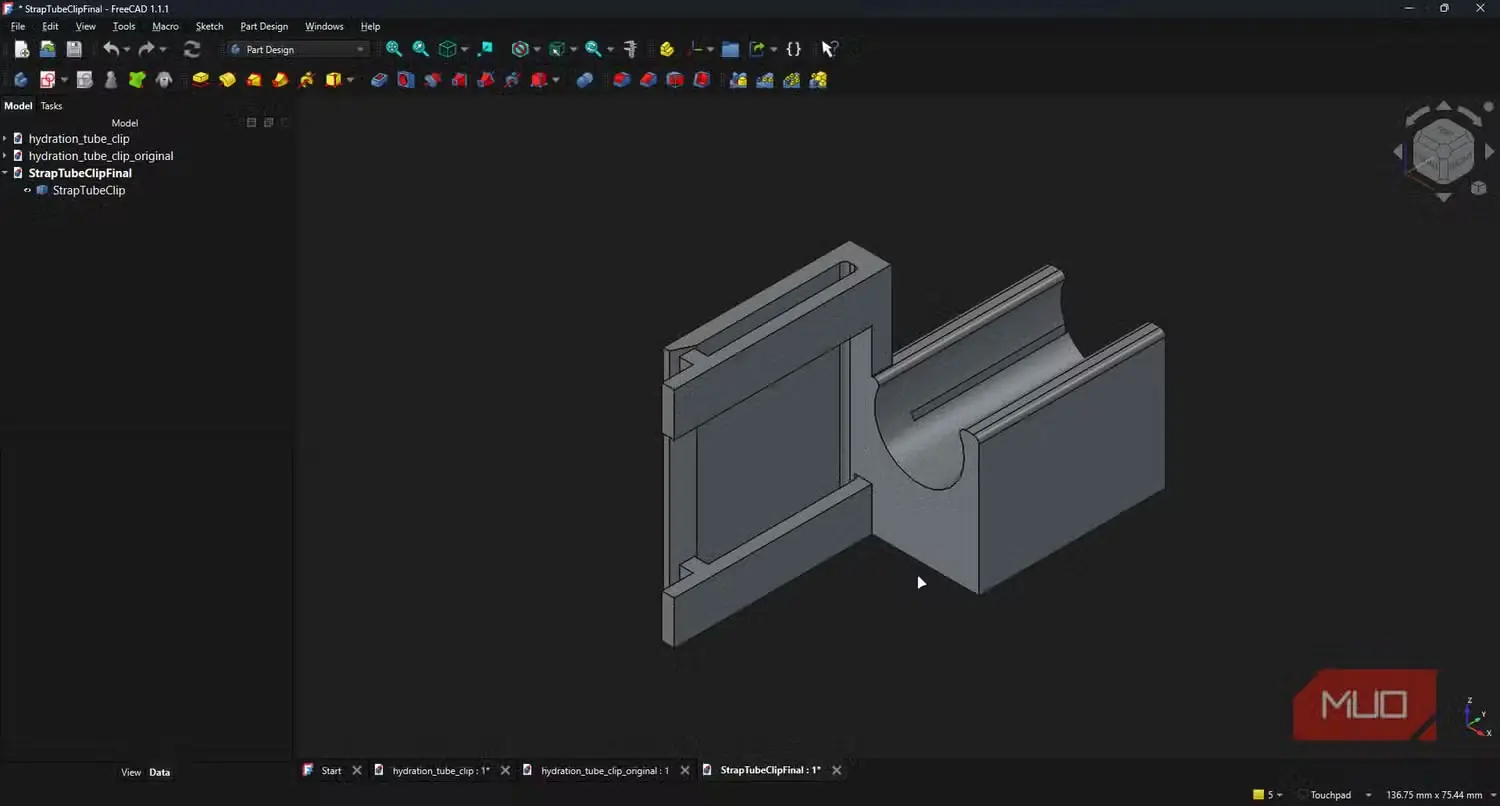This screenshot has height=806, width=1500.
Task: Undo the last action
Action: 111,49
